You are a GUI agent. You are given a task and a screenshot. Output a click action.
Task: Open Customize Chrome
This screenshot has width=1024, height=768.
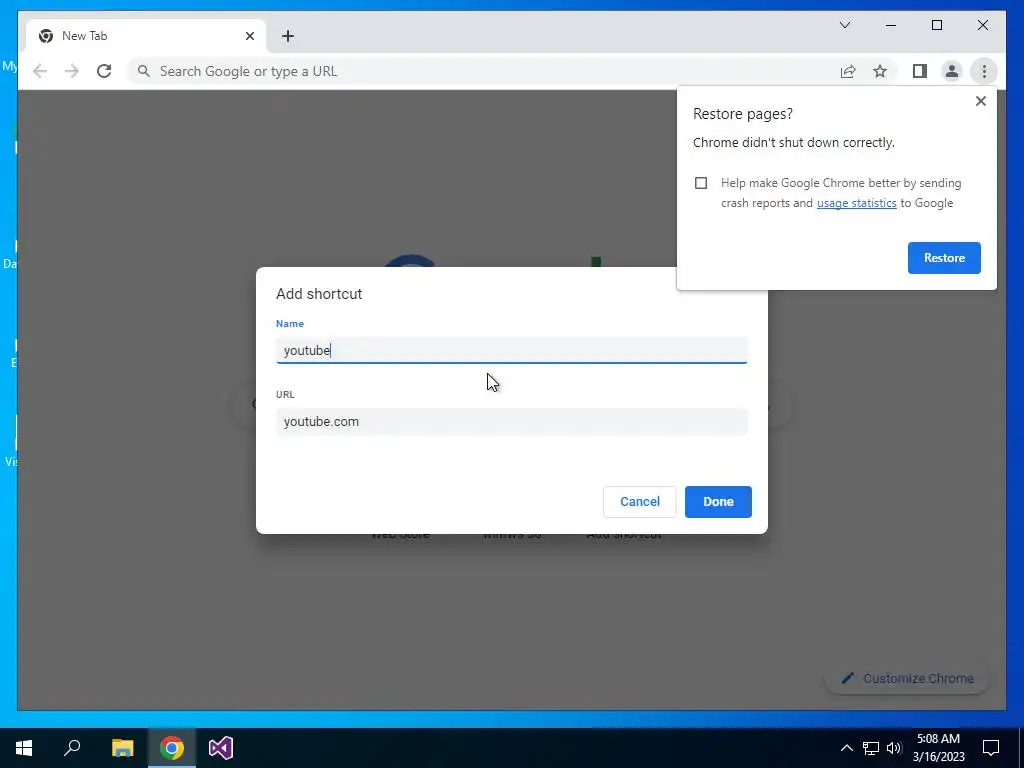(x=906, y=679)
